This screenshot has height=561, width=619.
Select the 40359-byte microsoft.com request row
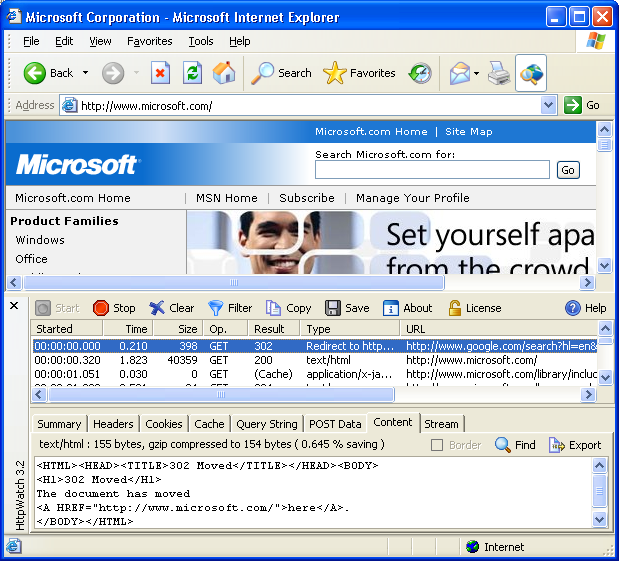315,360
